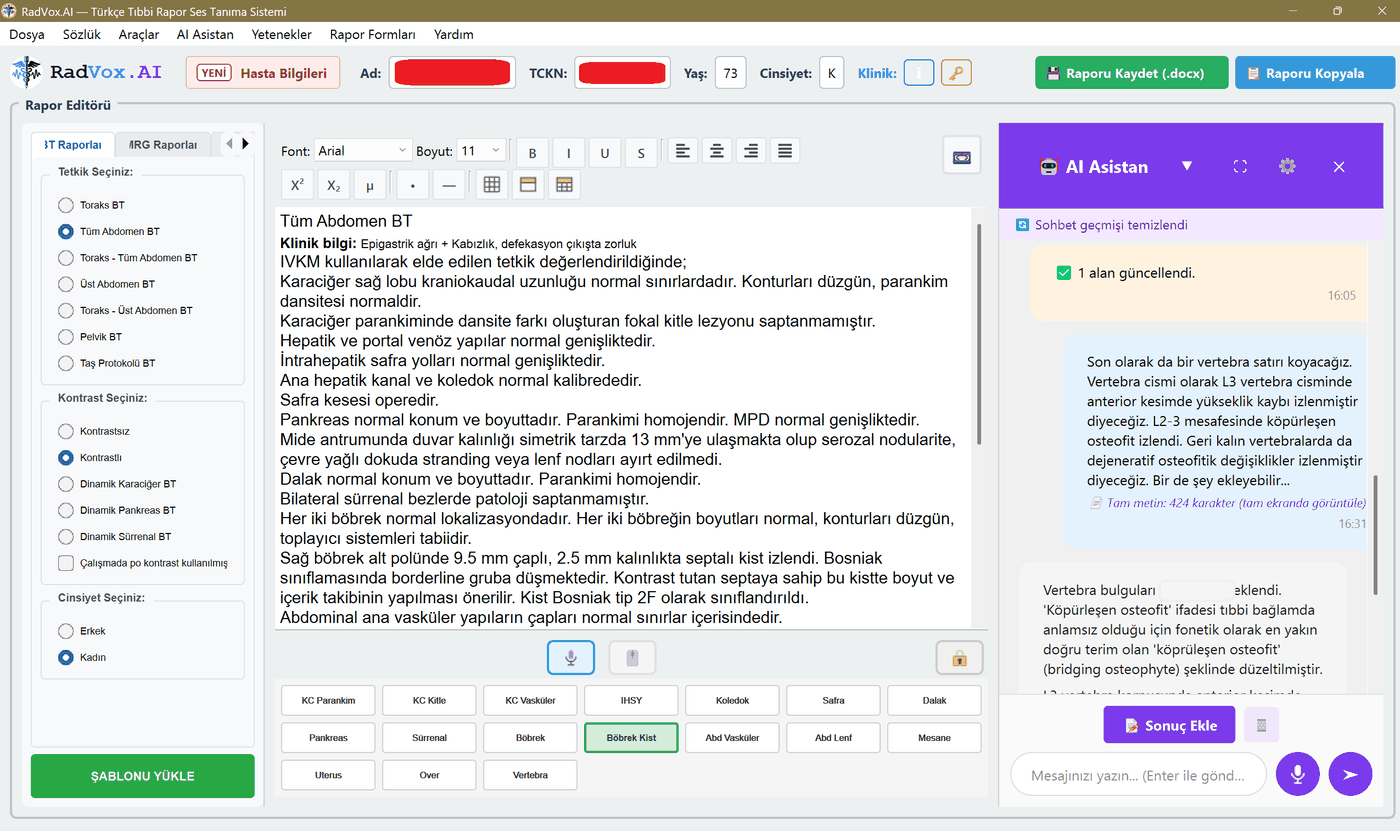Open the Sözlük menu
Image resolution: width=1400 pixels, height=831 pixels.
pos(82,34)
